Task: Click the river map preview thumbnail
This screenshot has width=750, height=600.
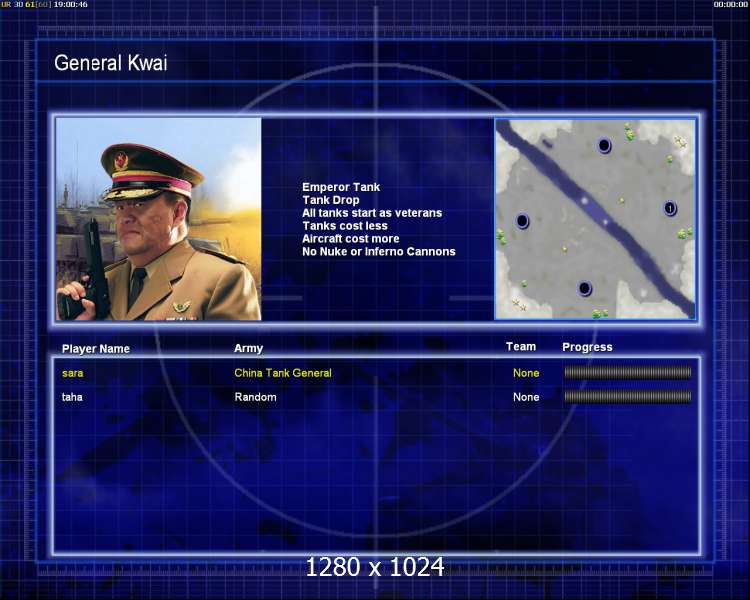Action: (x=595, y=219)
